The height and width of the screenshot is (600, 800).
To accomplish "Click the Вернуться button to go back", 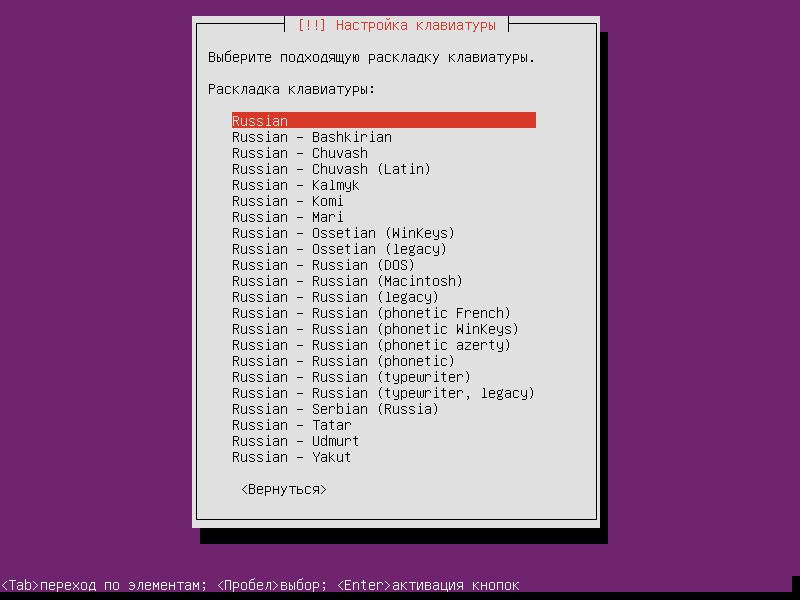I will (x=284, y=489).
